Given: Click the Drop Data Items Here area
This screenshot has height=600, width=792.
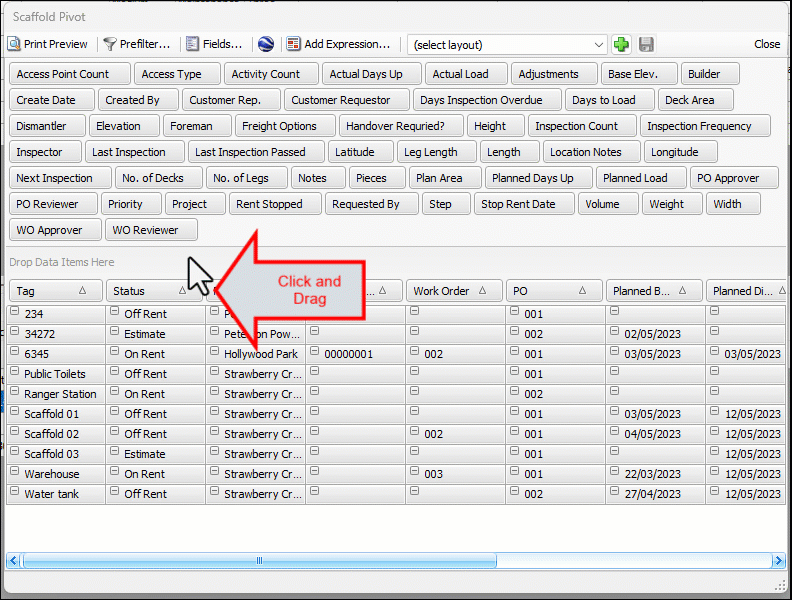Looking at the screenshot, I should (62, 262).
